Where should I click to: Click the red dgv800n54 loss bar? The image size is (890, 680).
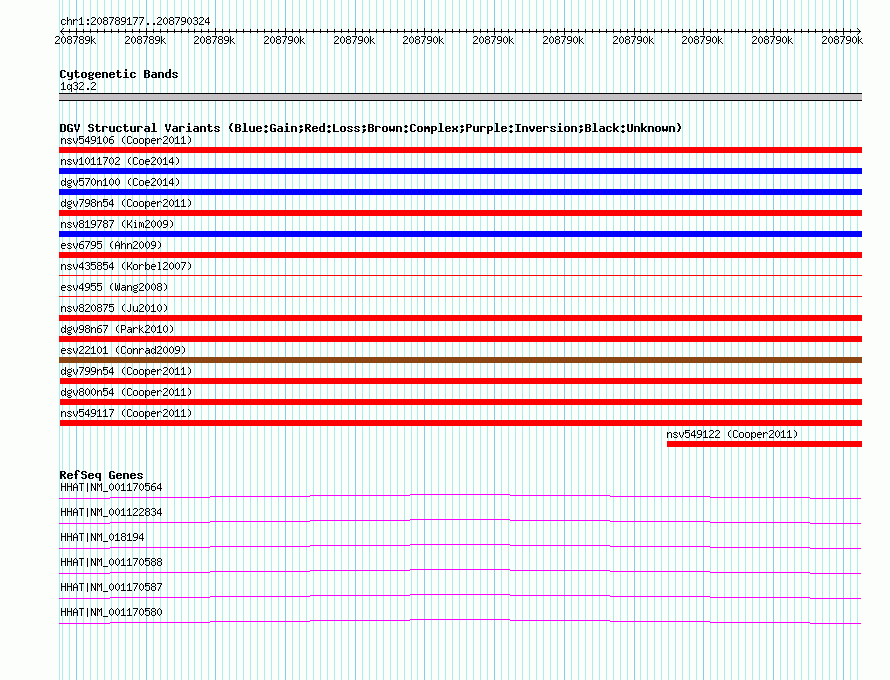(460, 402)
